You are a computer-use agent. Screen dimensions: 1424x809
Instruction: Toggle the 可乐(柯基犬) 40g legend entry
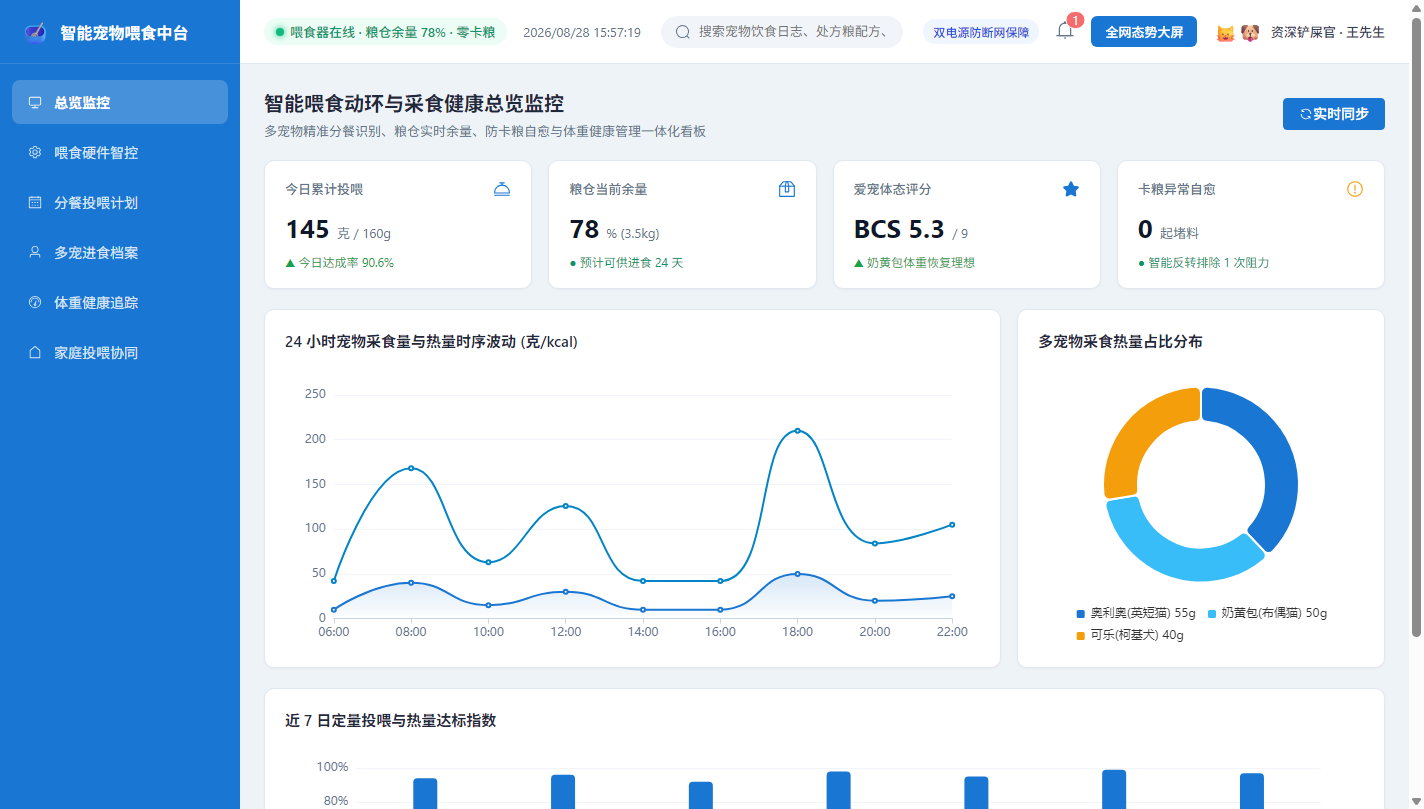tap(1129, 635)
